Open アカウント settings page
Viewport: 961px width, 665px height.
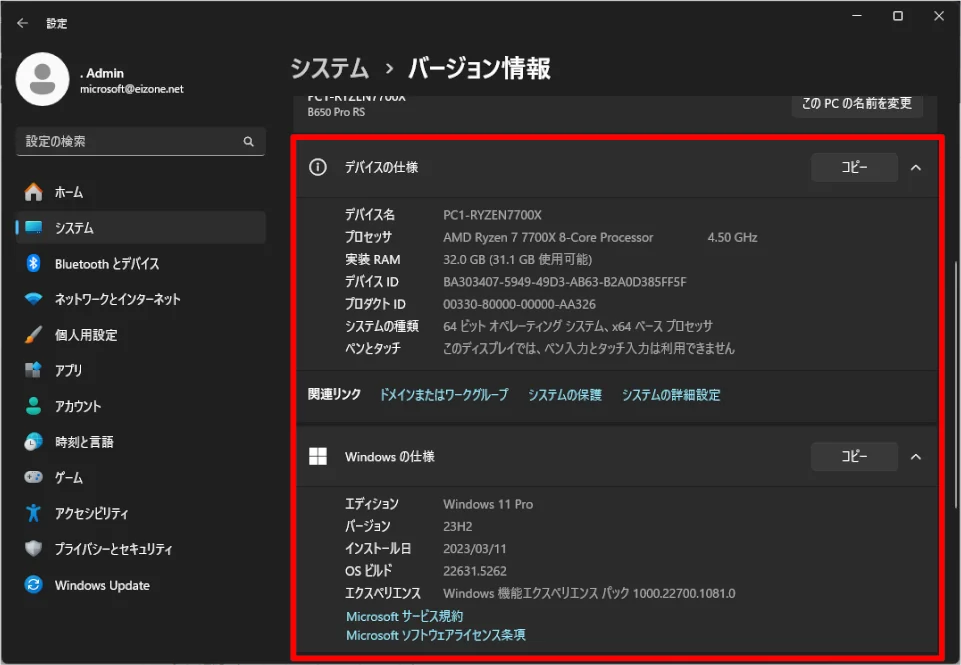(x=140, y=406)
